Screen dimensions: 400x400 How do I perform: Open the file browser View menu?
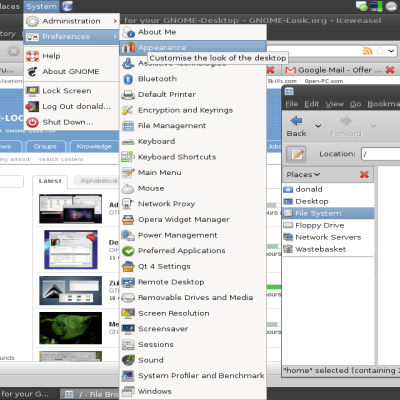coord(334,104)
